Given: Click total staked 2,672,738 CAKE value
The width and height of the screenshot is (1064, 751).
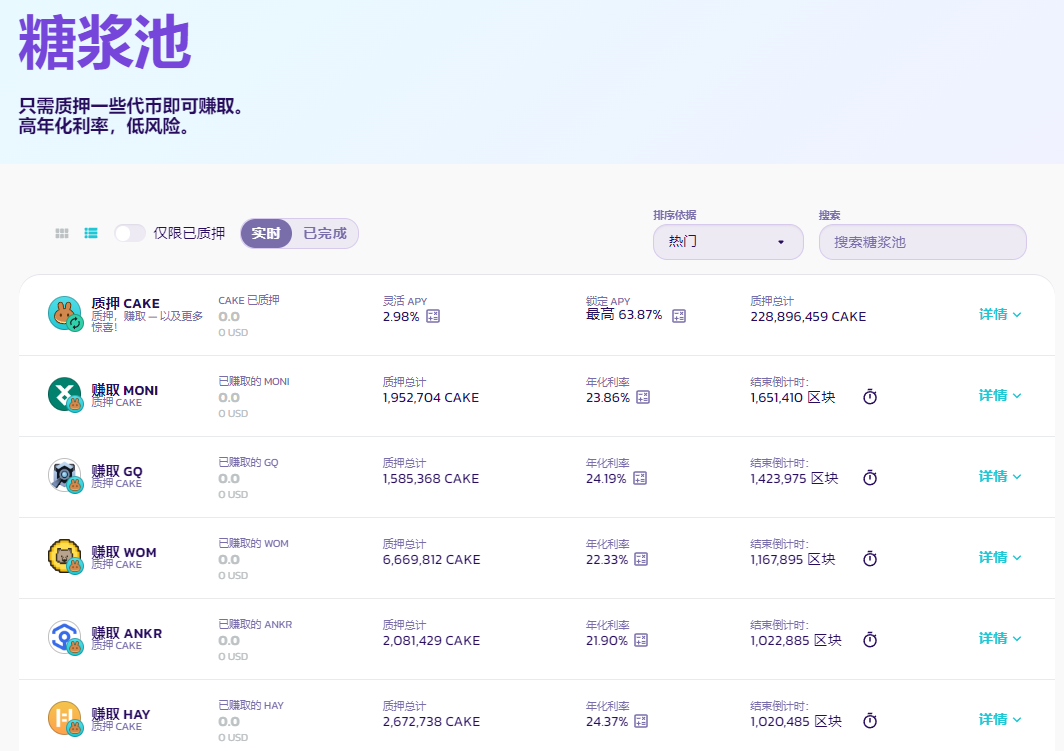Looking at the screenshot, I should coord(432,722).
